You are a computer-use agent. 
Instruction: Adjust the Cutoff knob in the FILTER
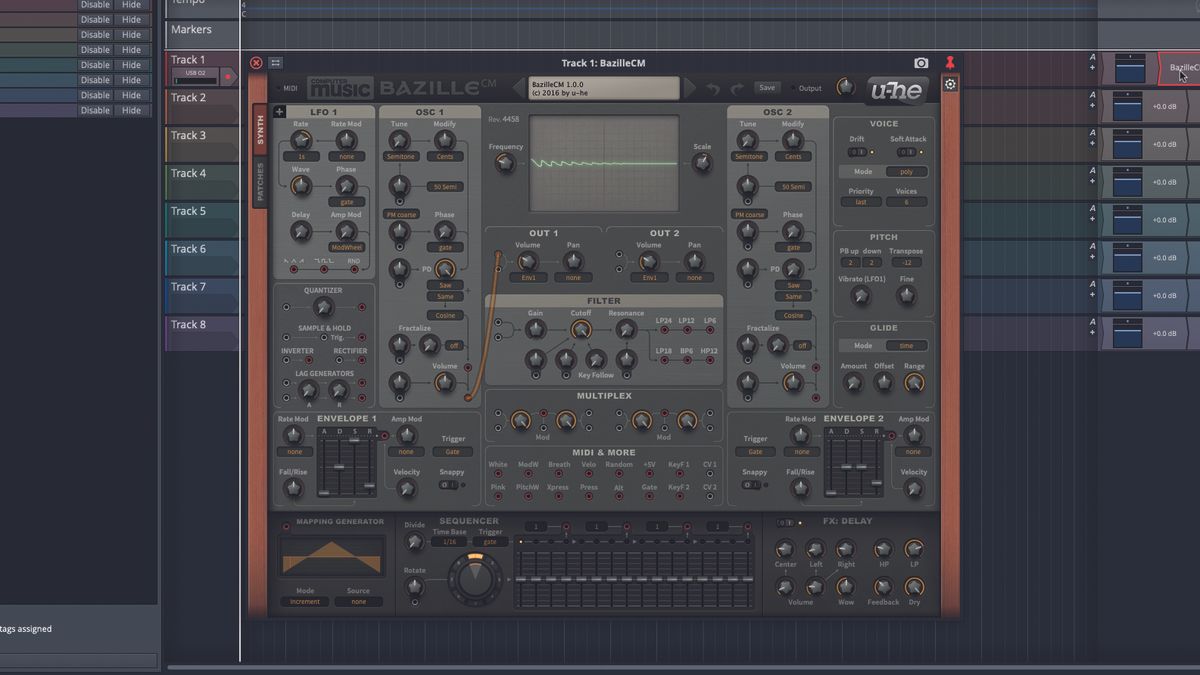tap(582, 331)
